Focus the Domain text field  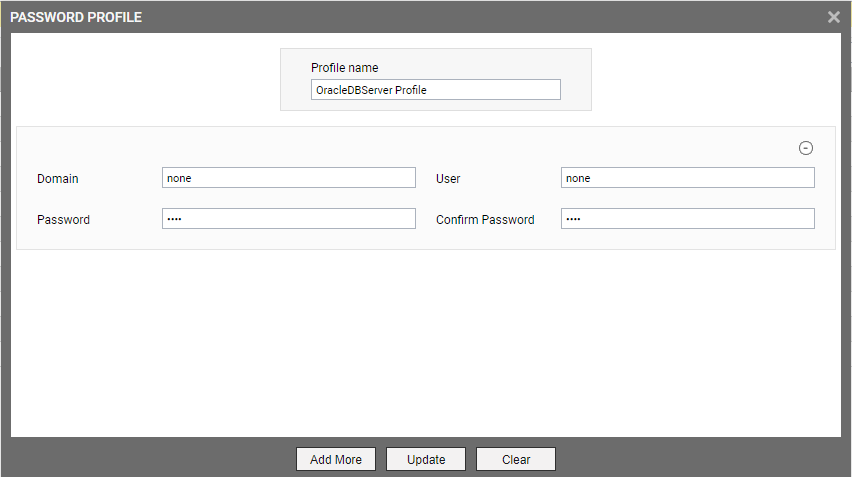point(289,178)
